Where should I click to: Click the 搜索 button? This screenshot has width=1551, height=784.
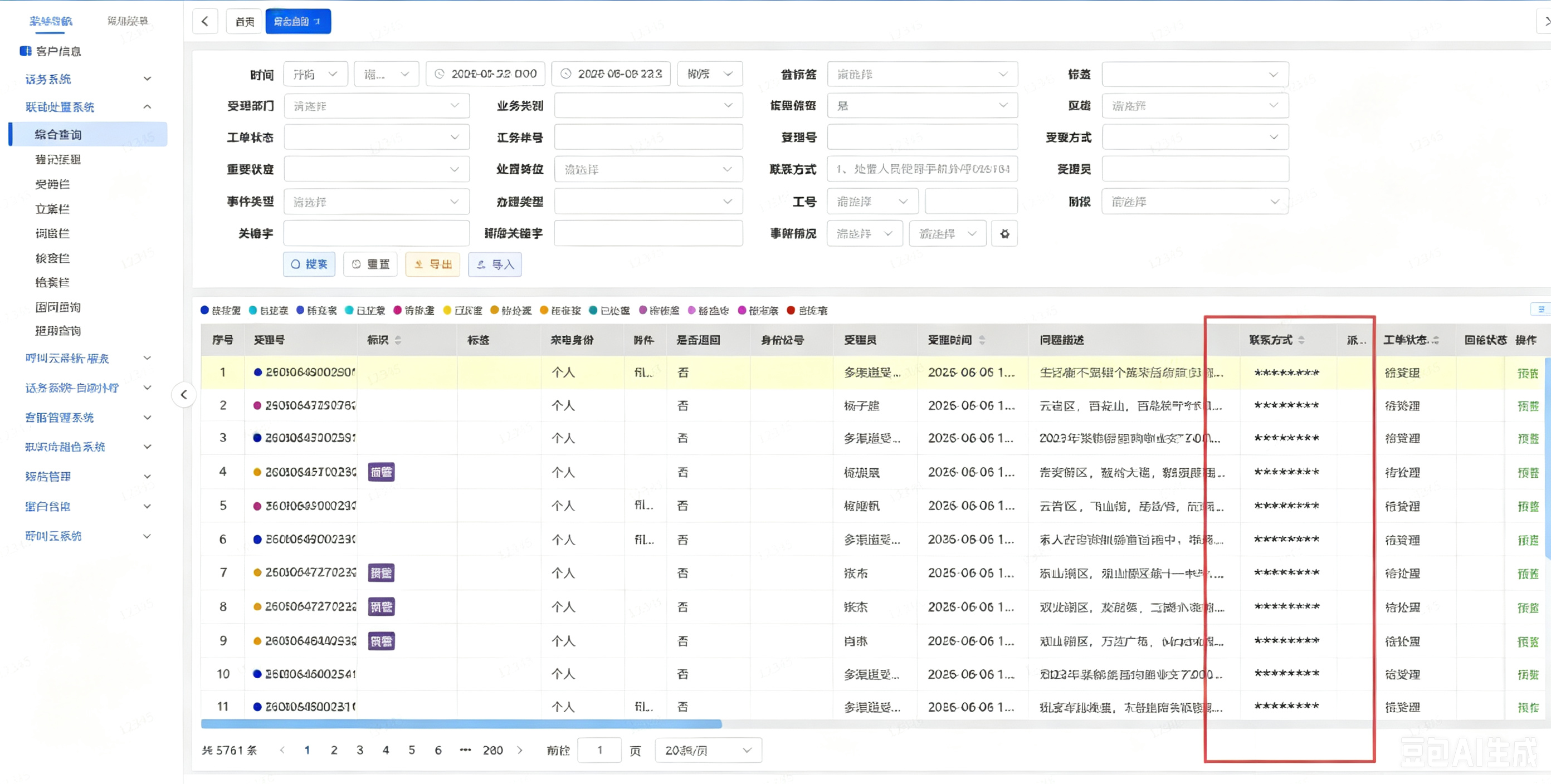(x=310, y=264)
